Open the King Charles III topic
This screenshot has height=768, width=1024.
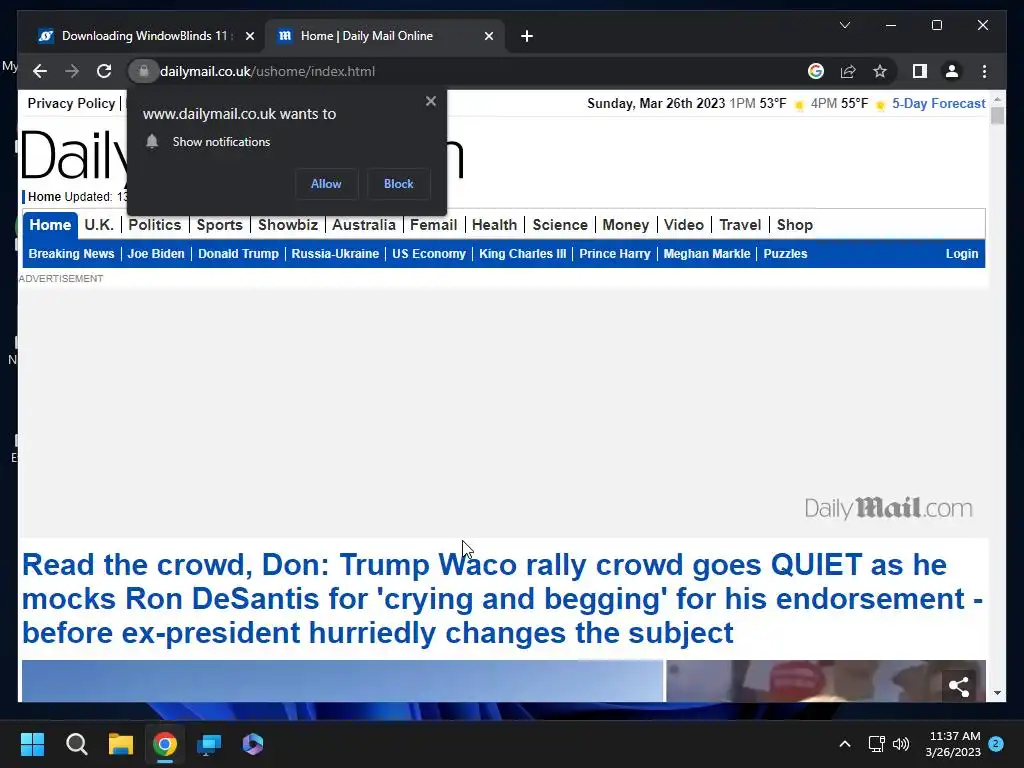point(522,253)
